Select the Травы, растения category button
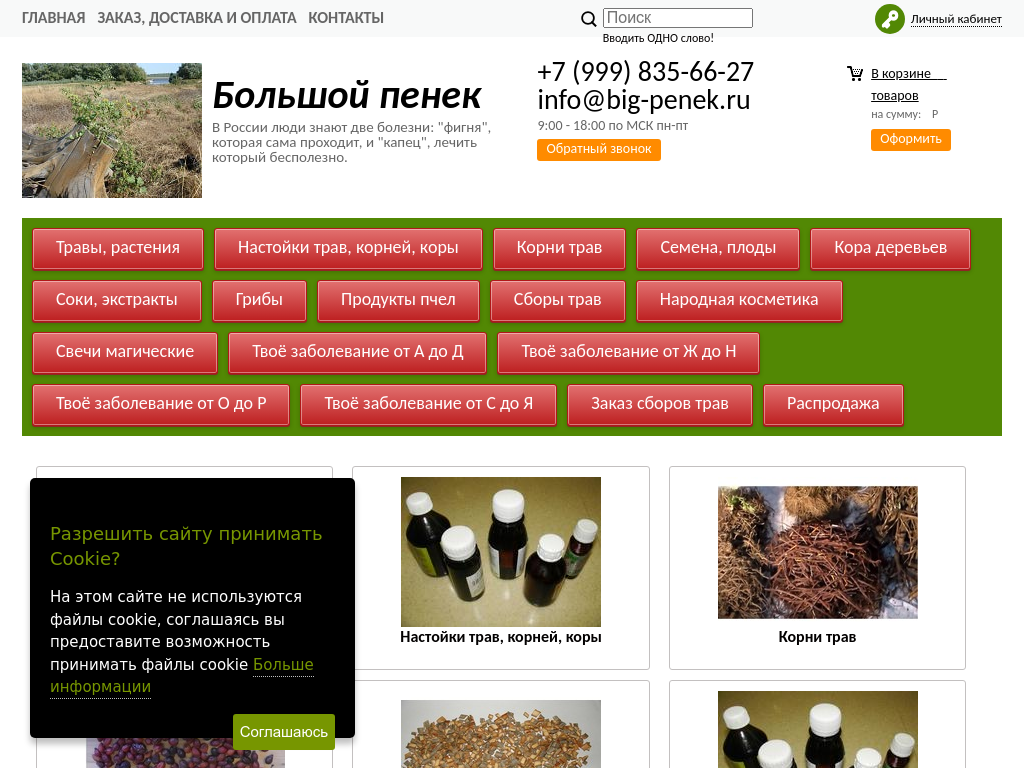 (x=118, y=249)
